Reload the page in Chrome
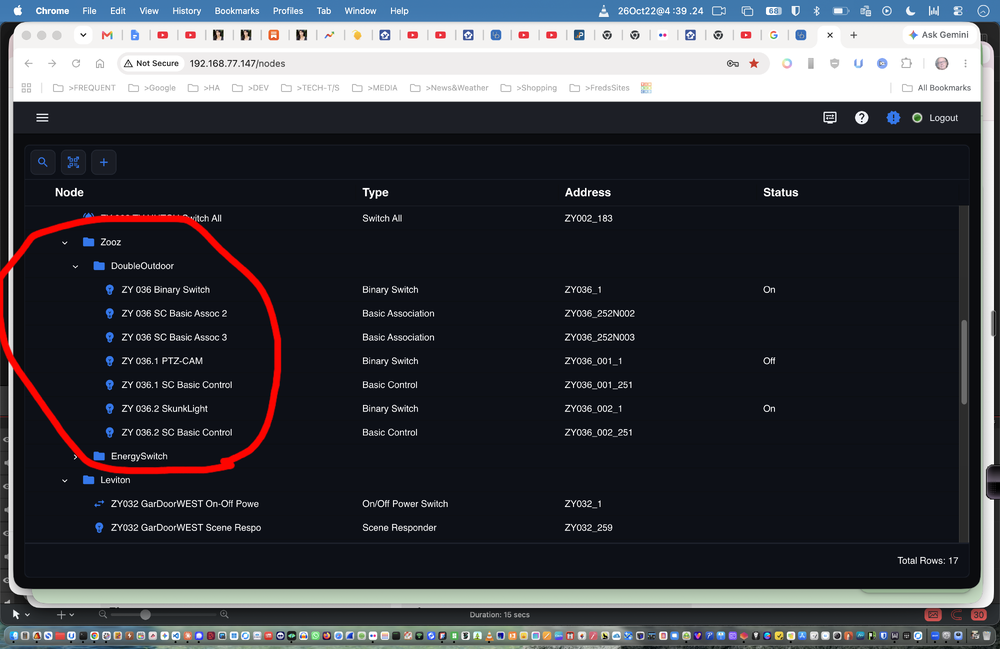Viewport: 1000px width, 649px height. [x=76, y=63]
